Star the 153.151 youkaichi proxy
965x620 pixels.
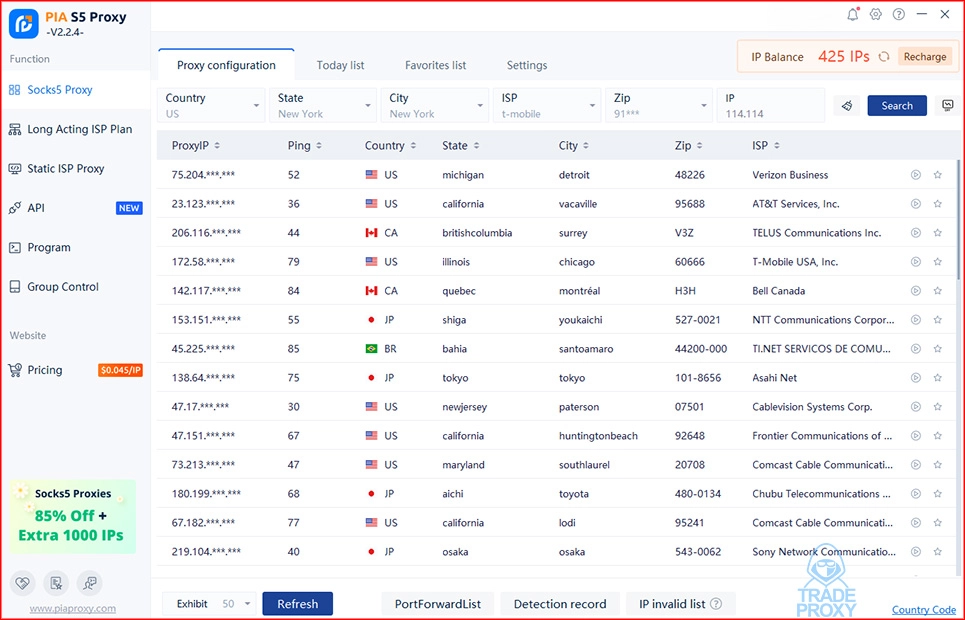[937, 320]
